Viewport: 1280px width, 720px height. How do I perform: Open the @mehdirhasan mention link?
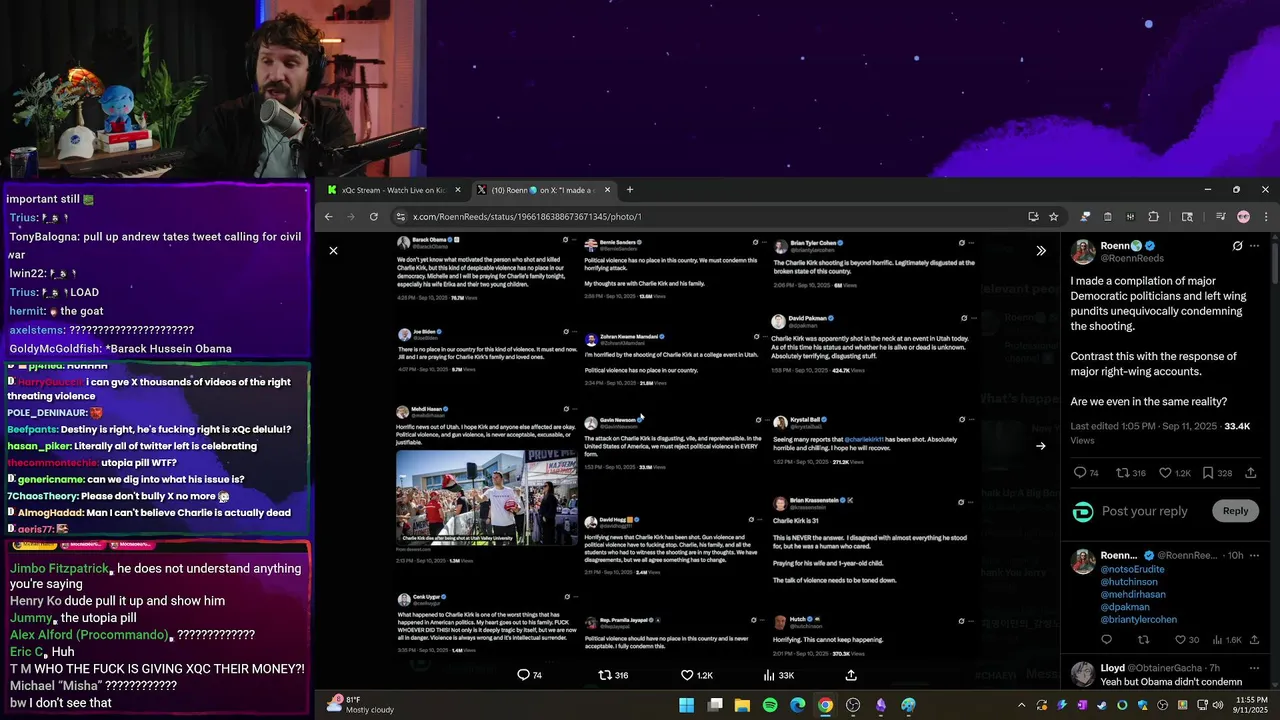coord(1133,595)
